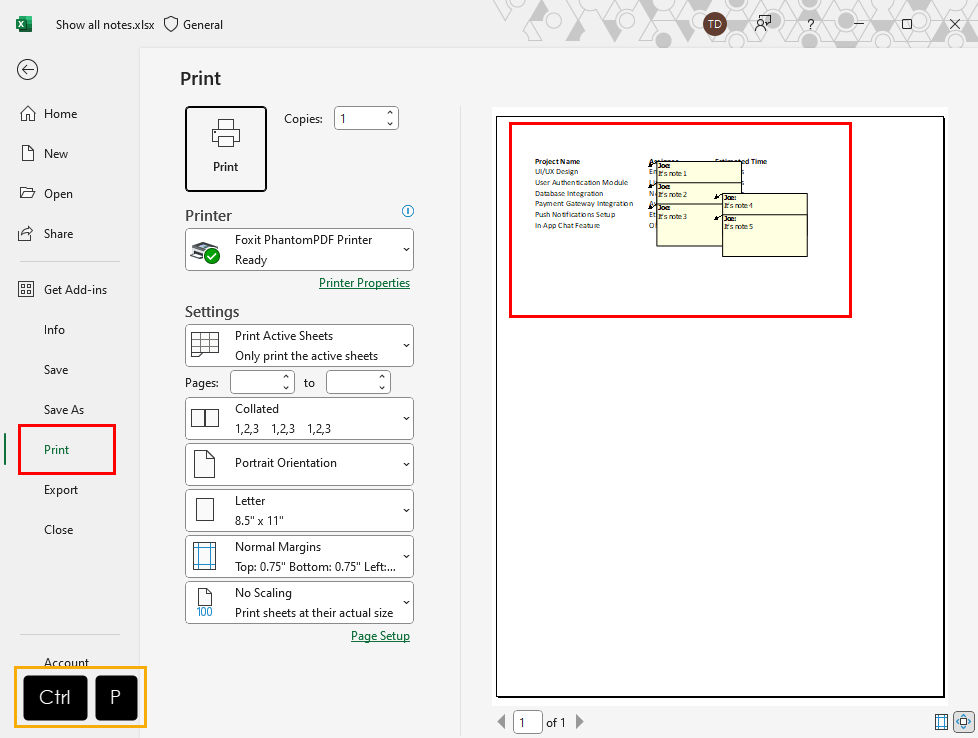
Task: Click the No Scaling 100 icon
Action: click(x=205, y=603)
